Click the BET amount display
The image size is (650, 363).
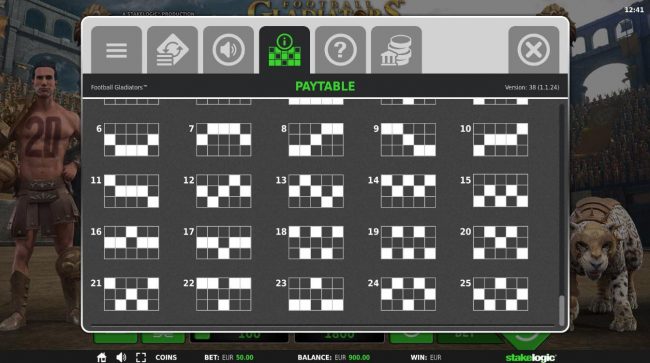point(229,357)
